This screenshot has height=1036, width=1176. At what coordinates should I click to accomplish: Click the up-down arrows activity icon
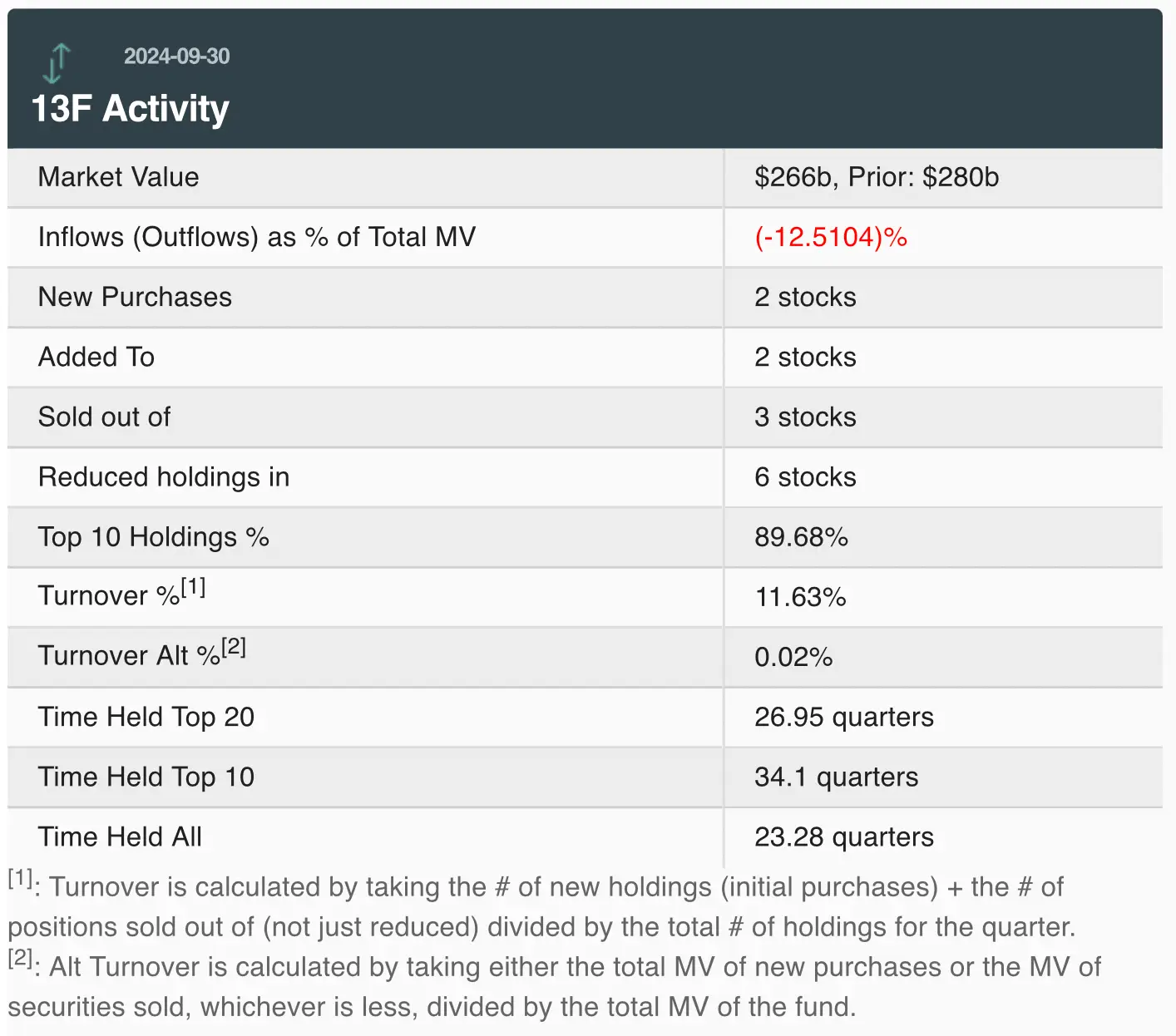57,64
